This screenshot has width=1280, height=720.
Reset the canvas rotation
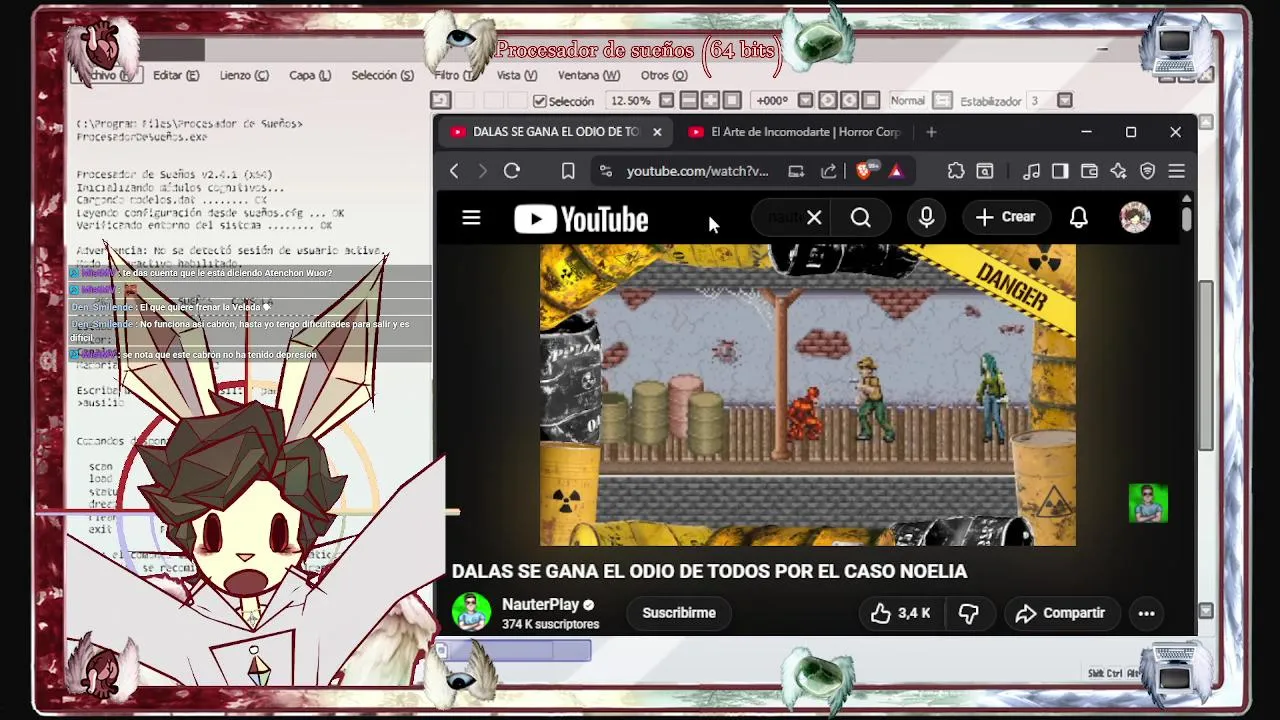pos(871,101)
